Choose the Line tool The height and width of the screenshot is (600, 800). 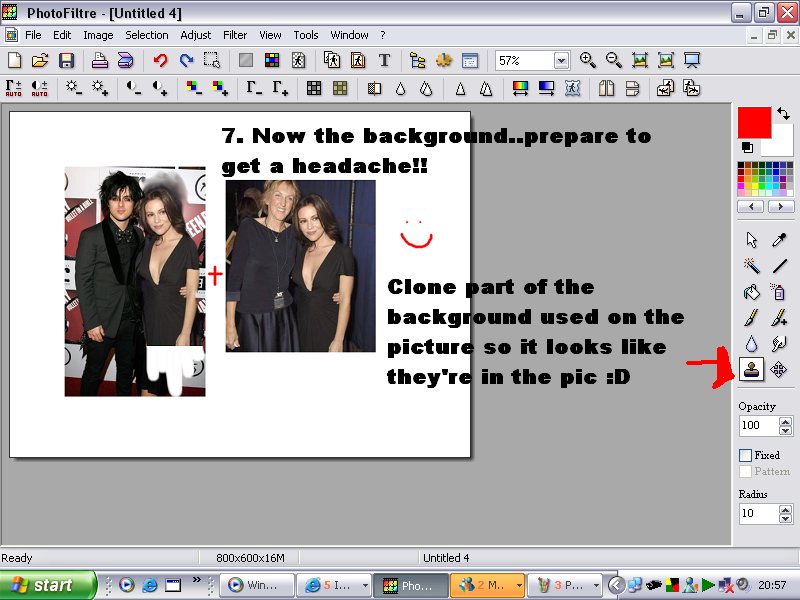click(x=779, y=265)
